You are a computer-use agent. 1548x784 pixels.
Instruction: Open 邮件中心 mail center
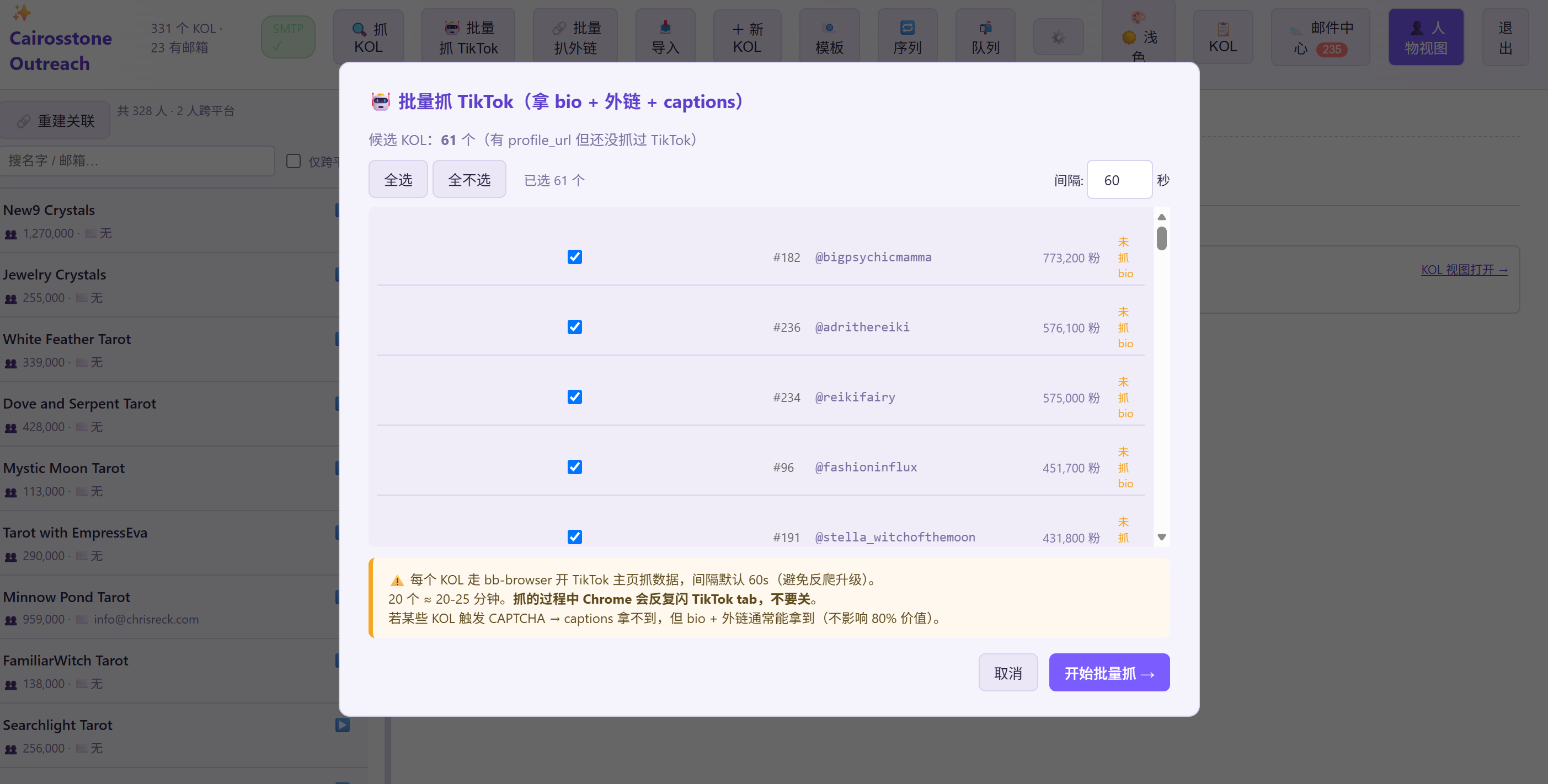[1320, 37]
